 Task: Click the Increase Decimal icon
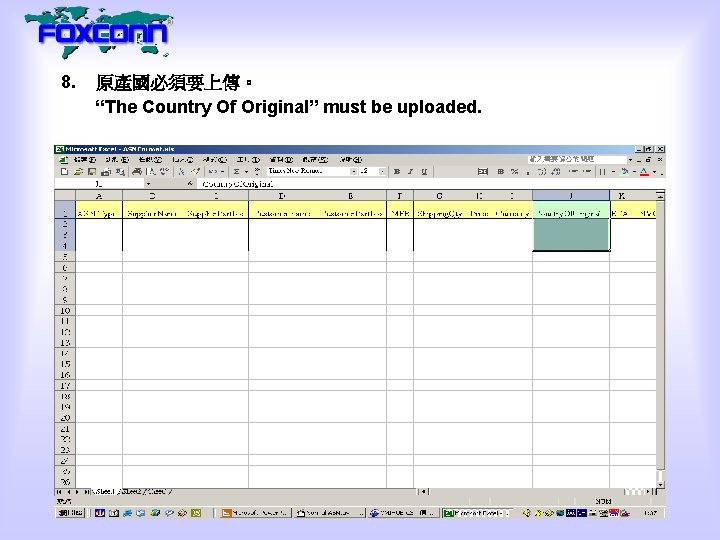(542, 172)
